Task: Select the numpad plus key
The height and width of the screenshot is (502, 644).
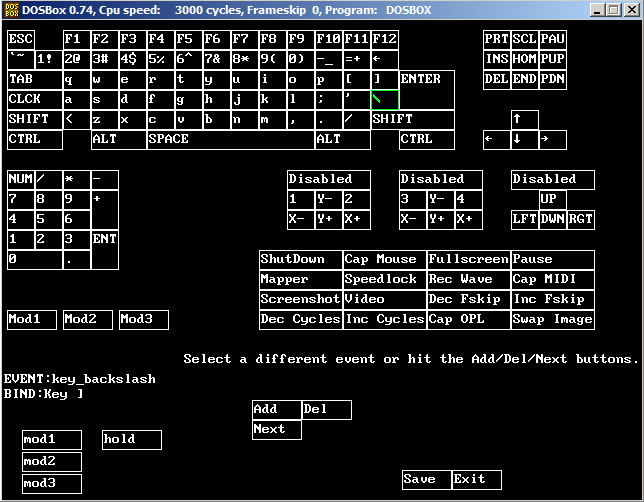Action: point(105,210)
